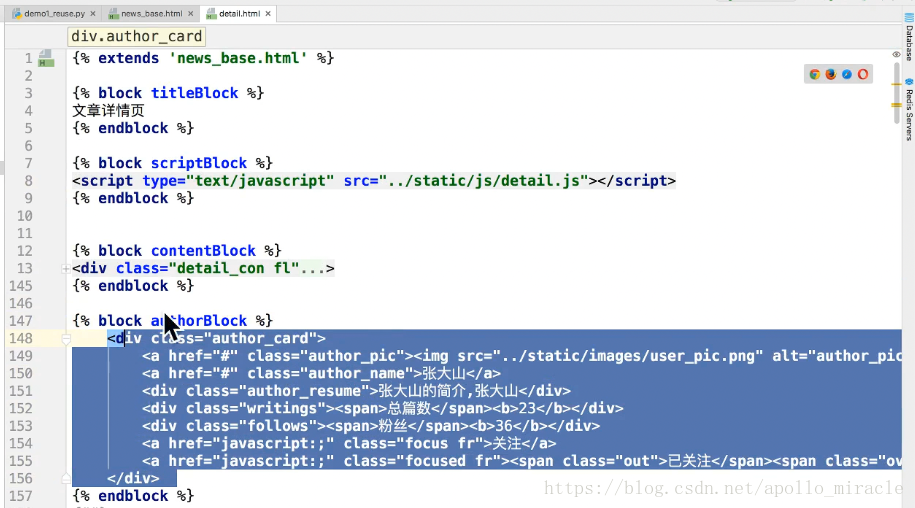915x508 pixels.
Task: Open preview in Chrome browser icon
Action: 815,74
